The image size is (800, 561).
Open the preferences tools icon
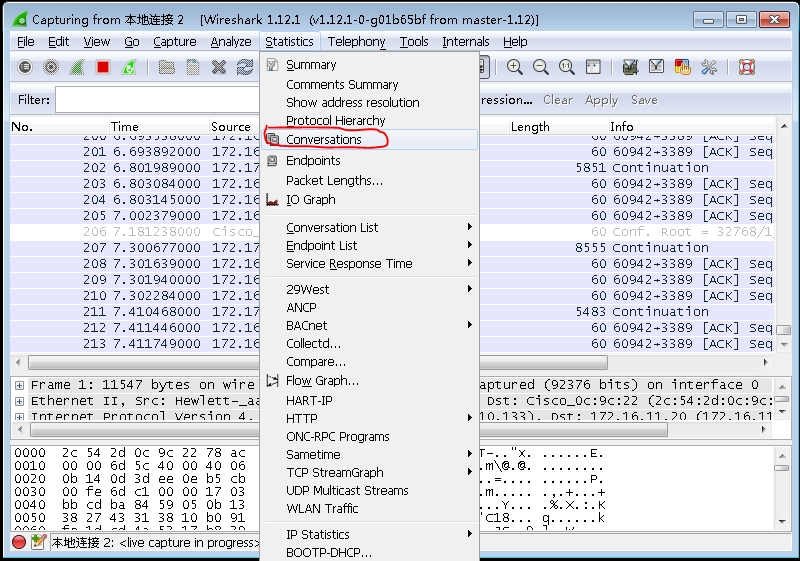pyautogui.click(x=709, y=67)
